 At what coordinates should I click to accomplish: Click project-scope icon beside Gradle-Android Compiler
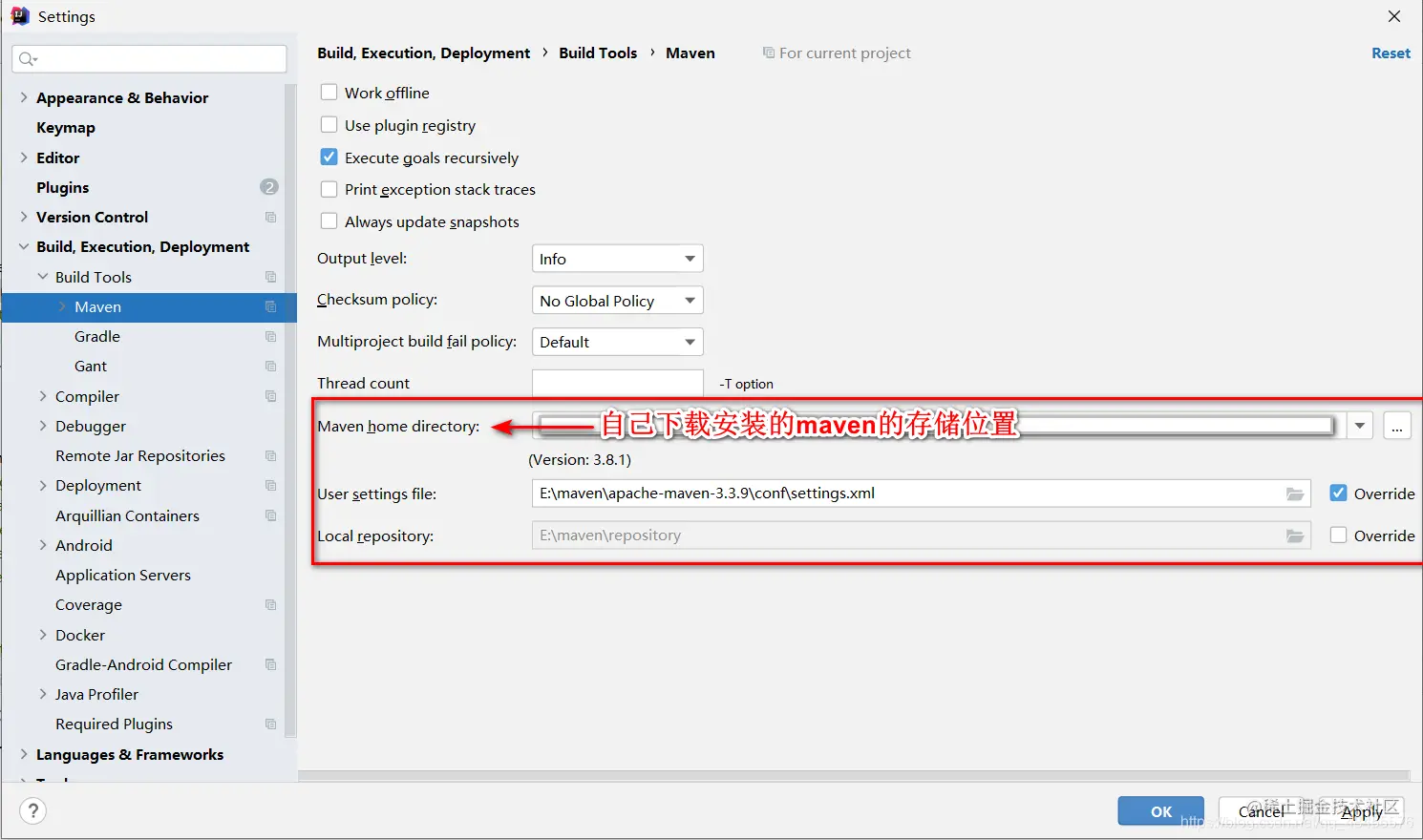coord(270,664)
